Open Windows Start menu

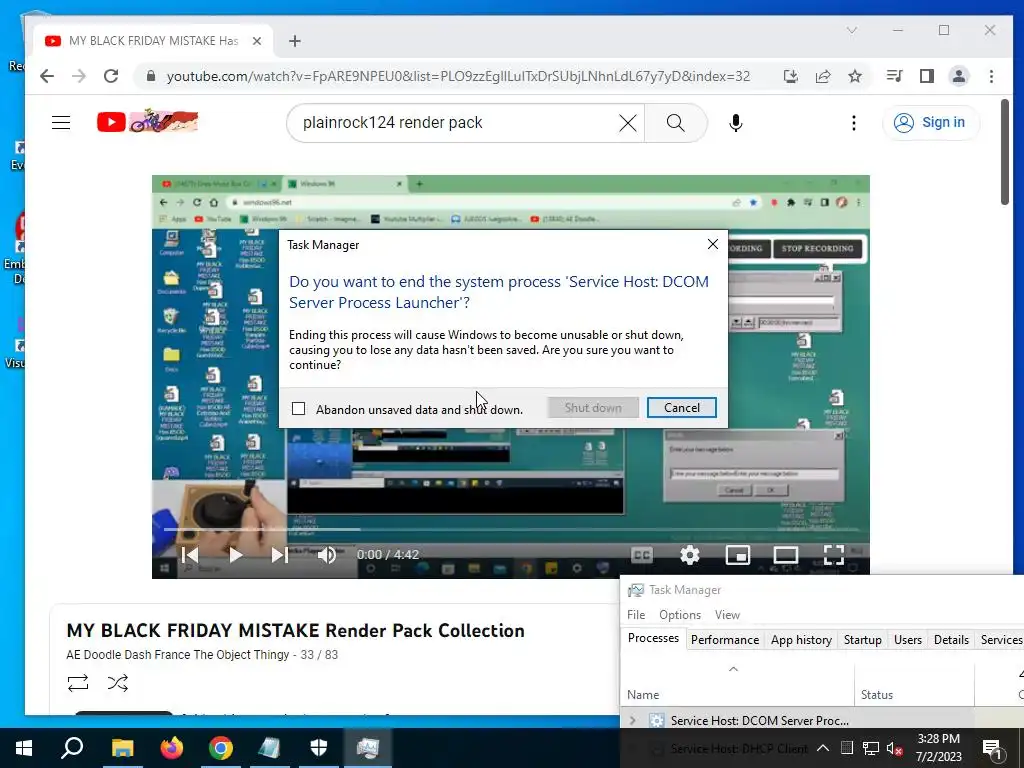[24, 748]
